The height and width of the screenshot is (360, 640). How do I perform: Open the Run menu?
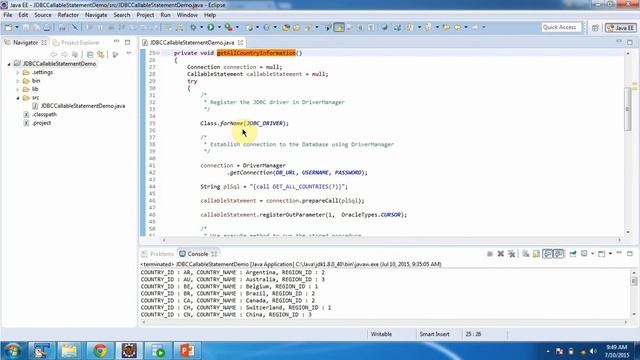(165, 15)
